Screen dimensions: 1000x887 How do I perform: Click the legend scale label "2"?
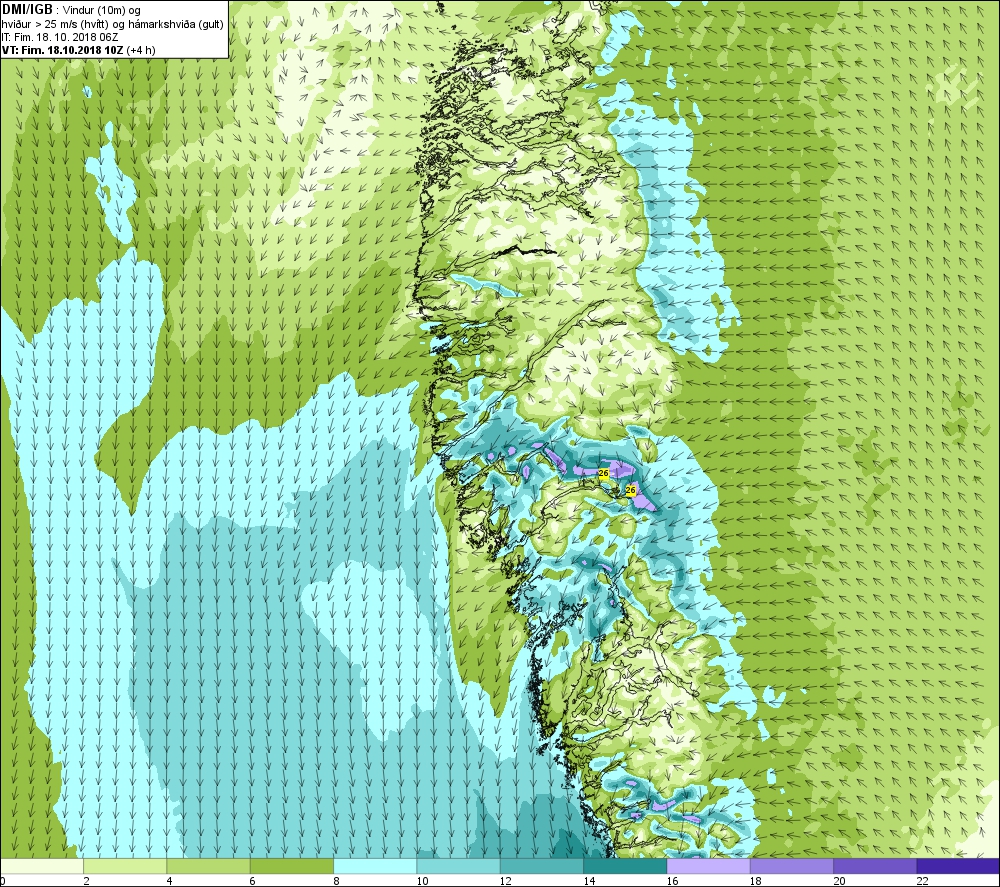click(x=86, y=881)
